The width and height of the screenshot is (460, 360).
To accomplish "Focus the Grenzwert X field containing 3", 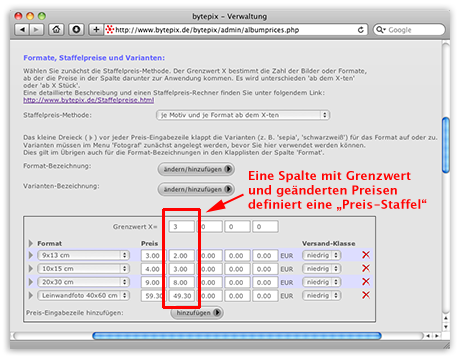I will coord(181,227).
